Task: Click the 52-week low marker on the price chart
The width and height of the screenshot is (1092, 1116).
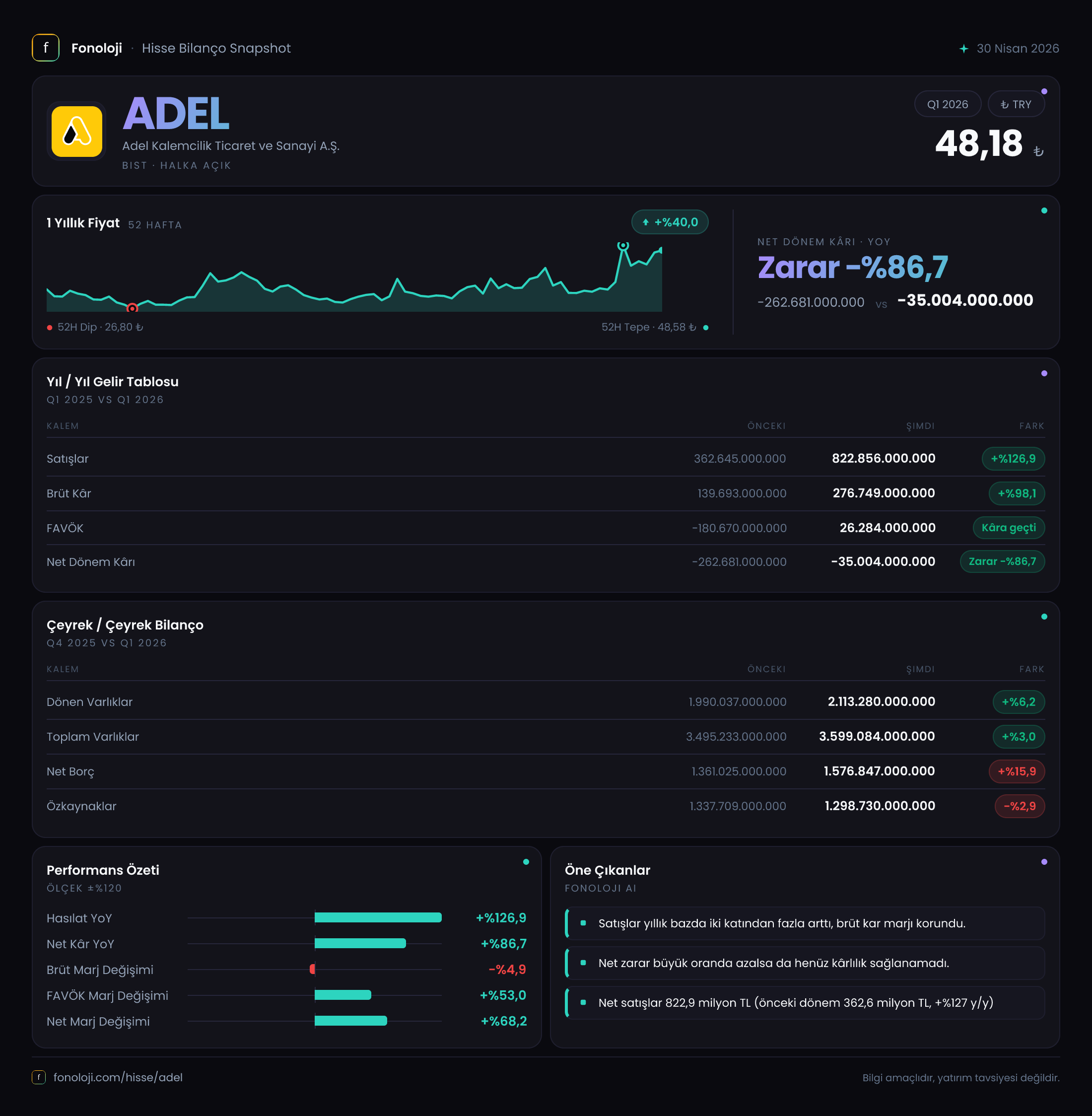Action: (x=133, y=308)
